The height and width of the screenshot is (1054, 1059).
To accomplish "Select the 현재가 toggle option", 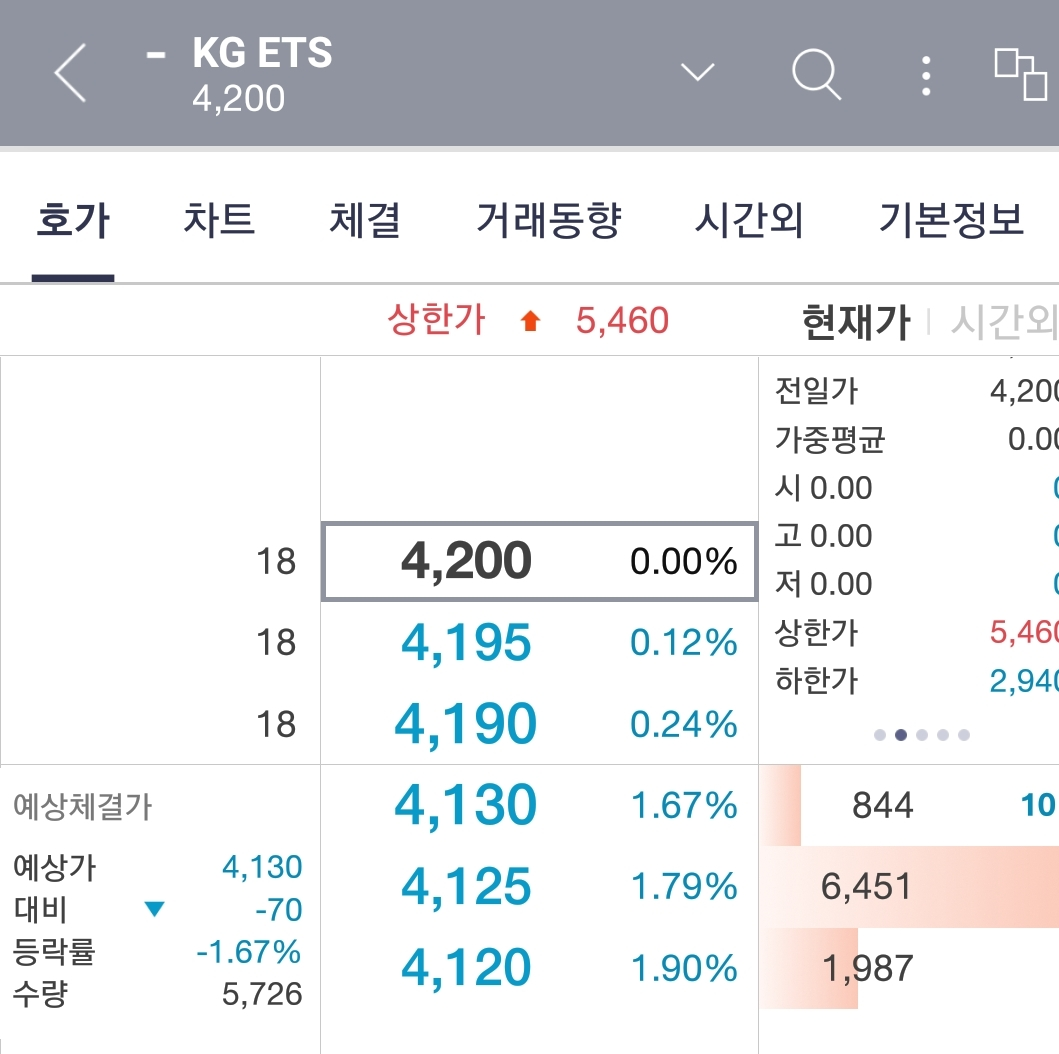I will tap(856, 321).
